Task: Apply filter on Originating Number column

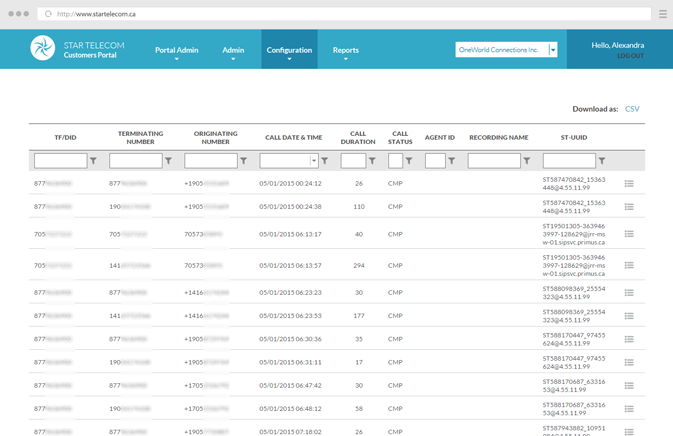Action: pos(243,161)
